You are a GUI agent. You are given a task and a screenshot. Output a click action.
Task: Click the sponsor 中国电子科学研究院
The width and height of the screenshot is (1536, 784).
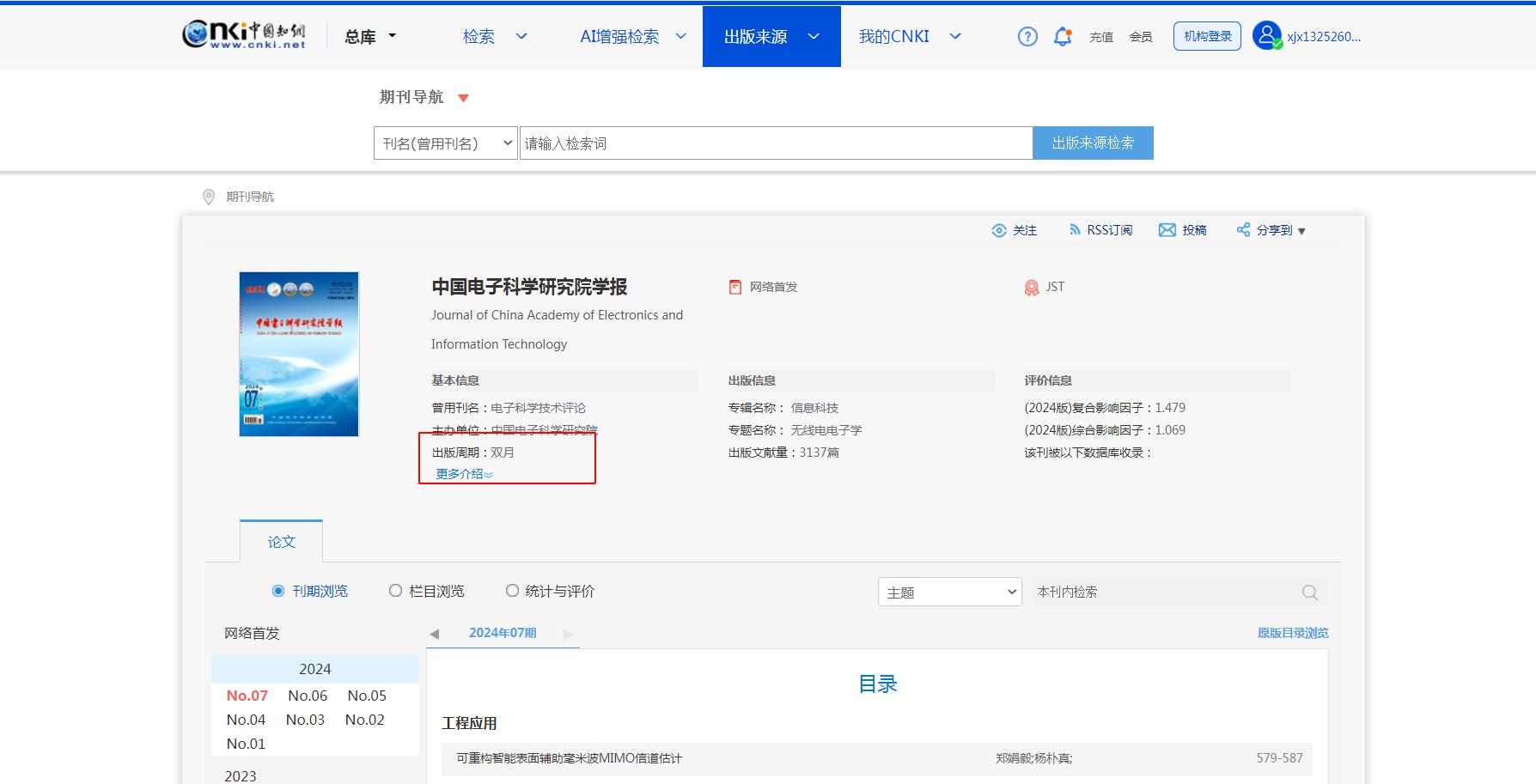544,430
